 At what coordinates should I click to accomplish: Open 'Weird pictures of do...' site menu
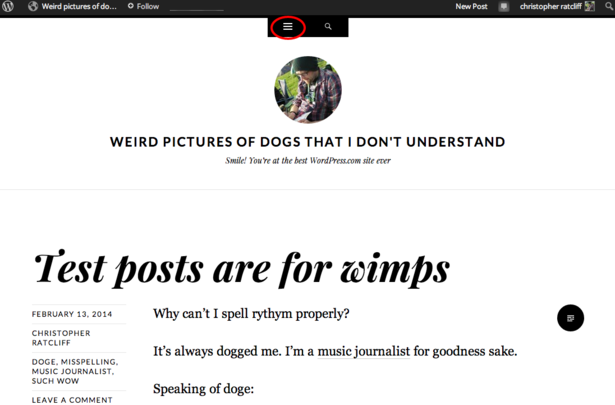pos(79,6)
